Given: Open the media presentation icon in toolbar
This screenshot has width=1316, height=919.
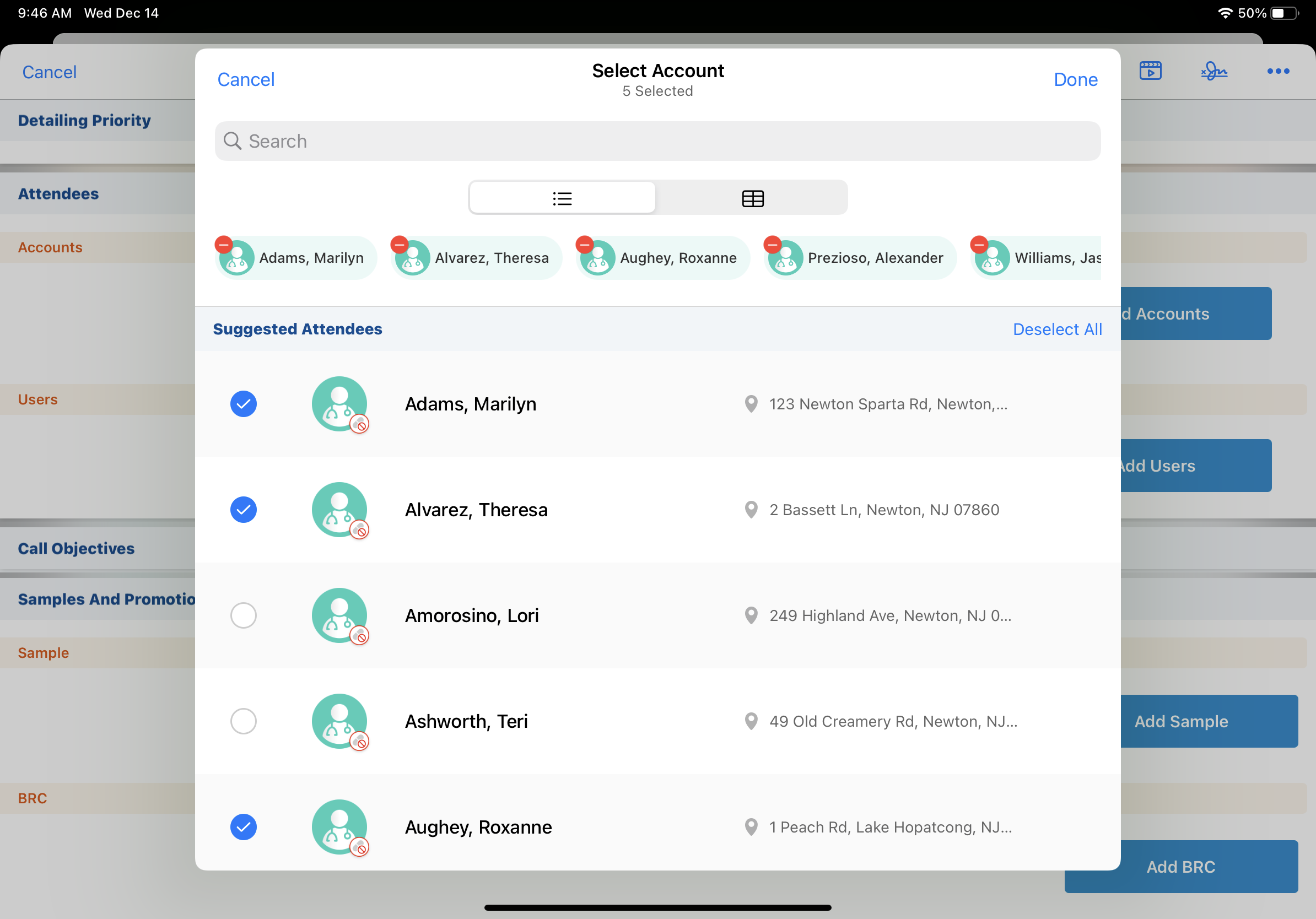Looking at the screenshot, I should (1150, 71).
